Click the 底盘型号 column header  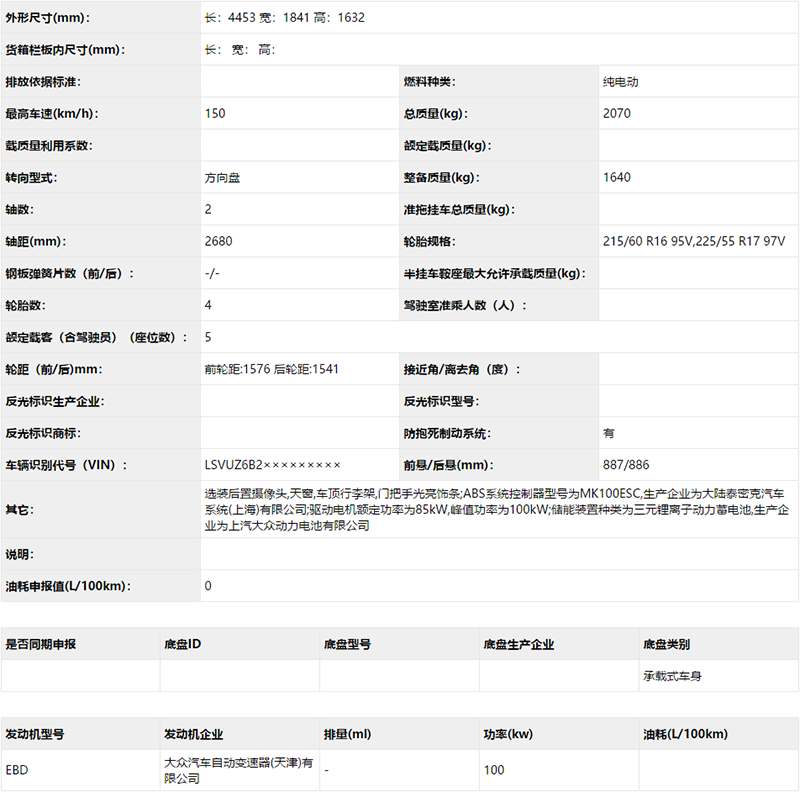tap(347, 645)
